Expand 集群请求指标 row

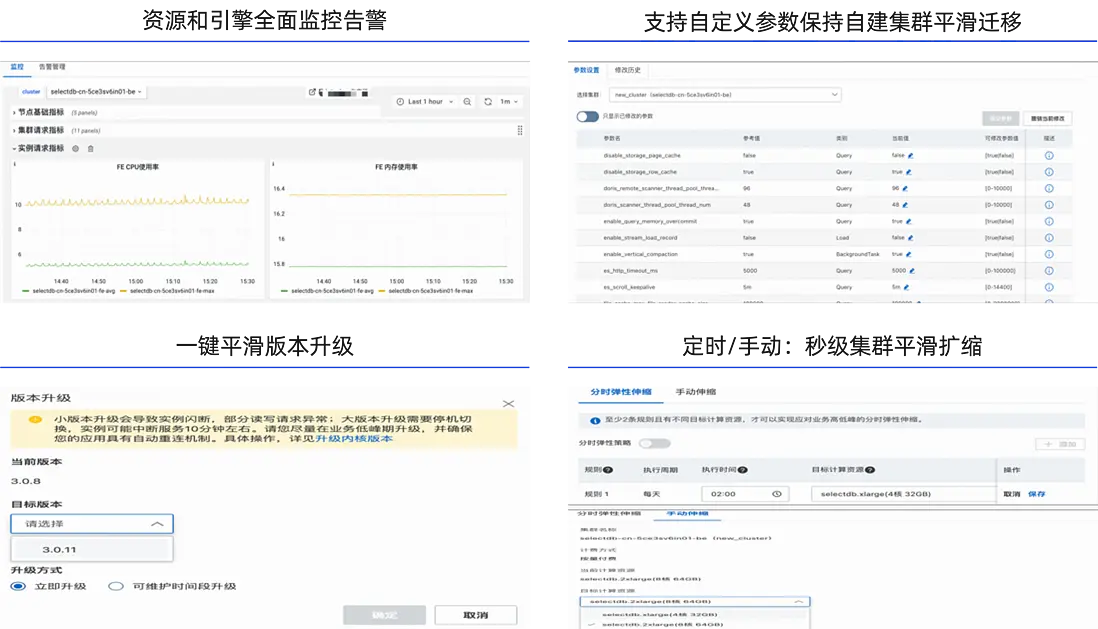(39, 130)
